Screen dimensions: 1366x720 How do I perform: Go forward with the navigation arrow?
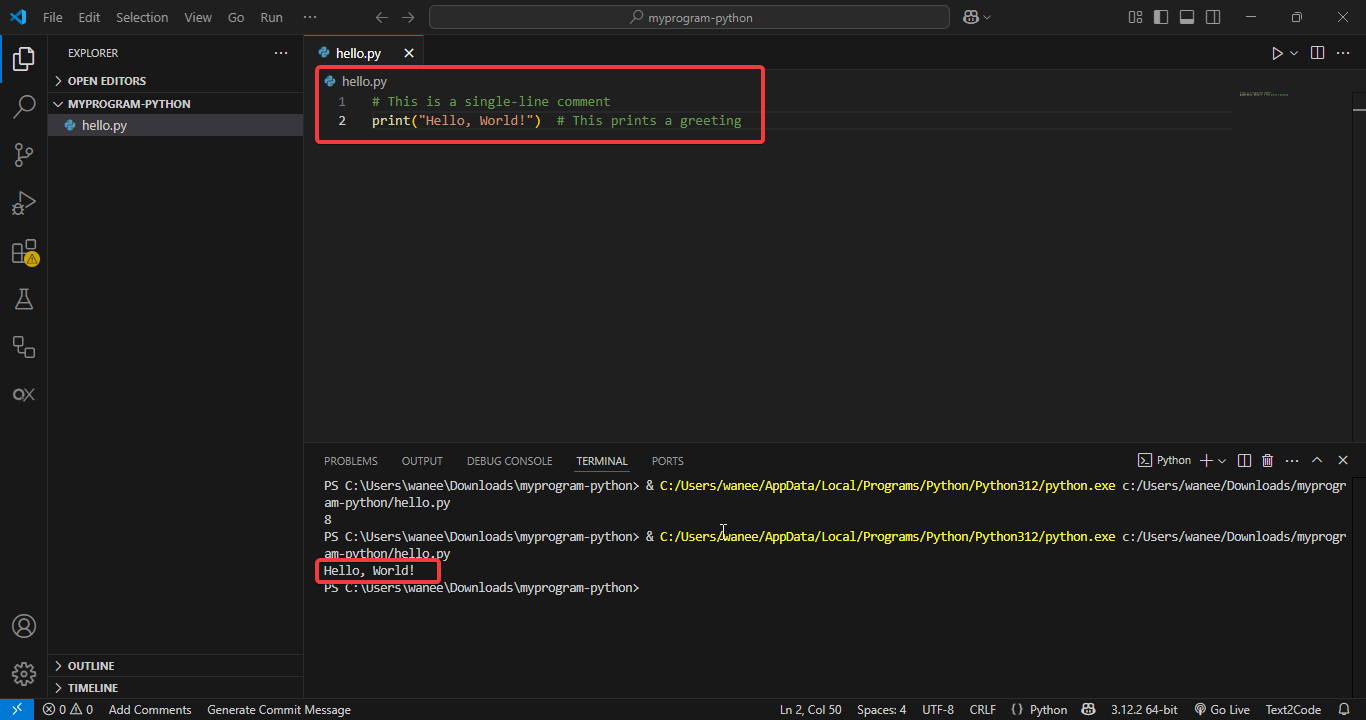pyautogui.click(x=407, y=17)
